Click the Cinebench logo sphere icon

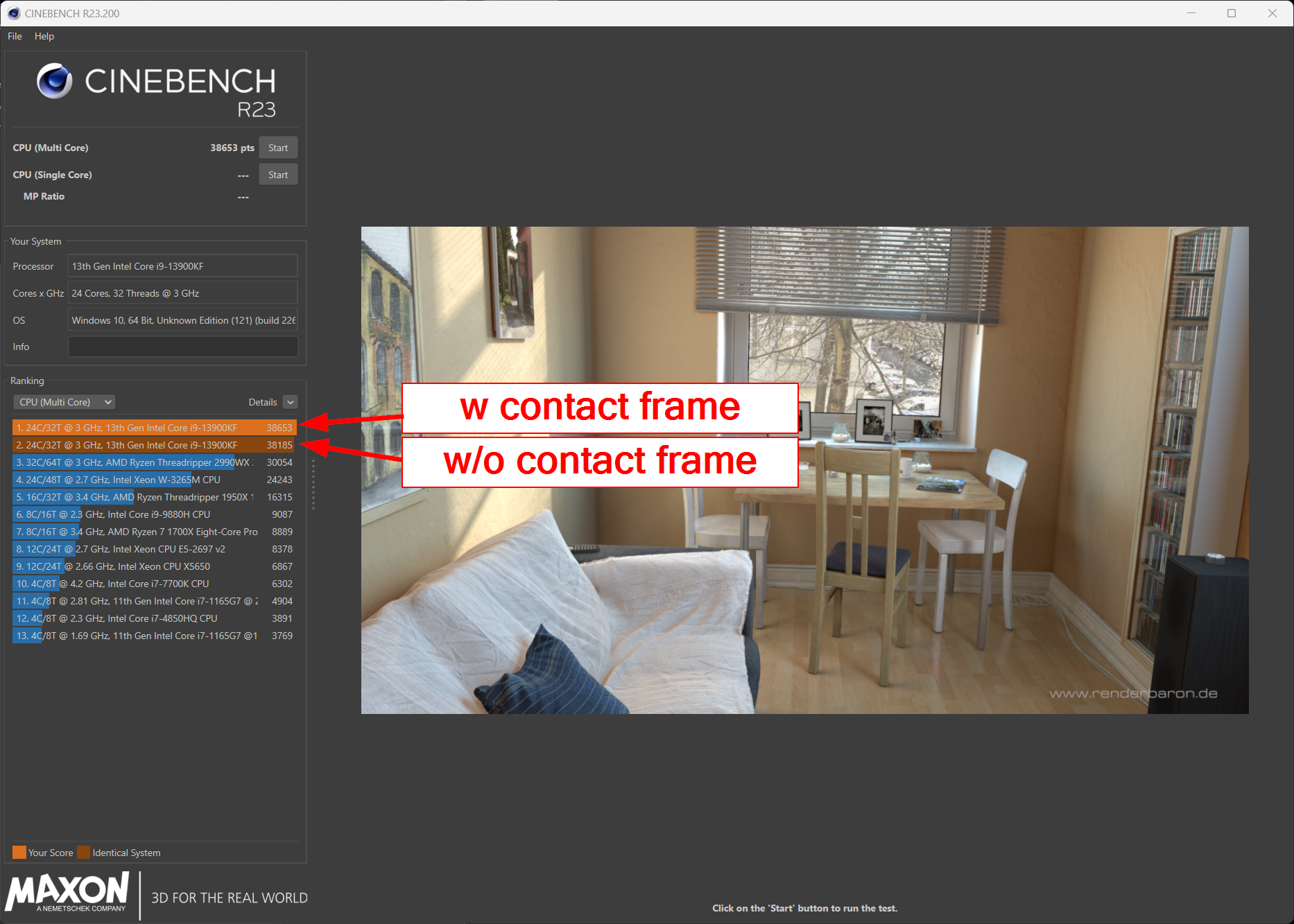pos(54,80)
